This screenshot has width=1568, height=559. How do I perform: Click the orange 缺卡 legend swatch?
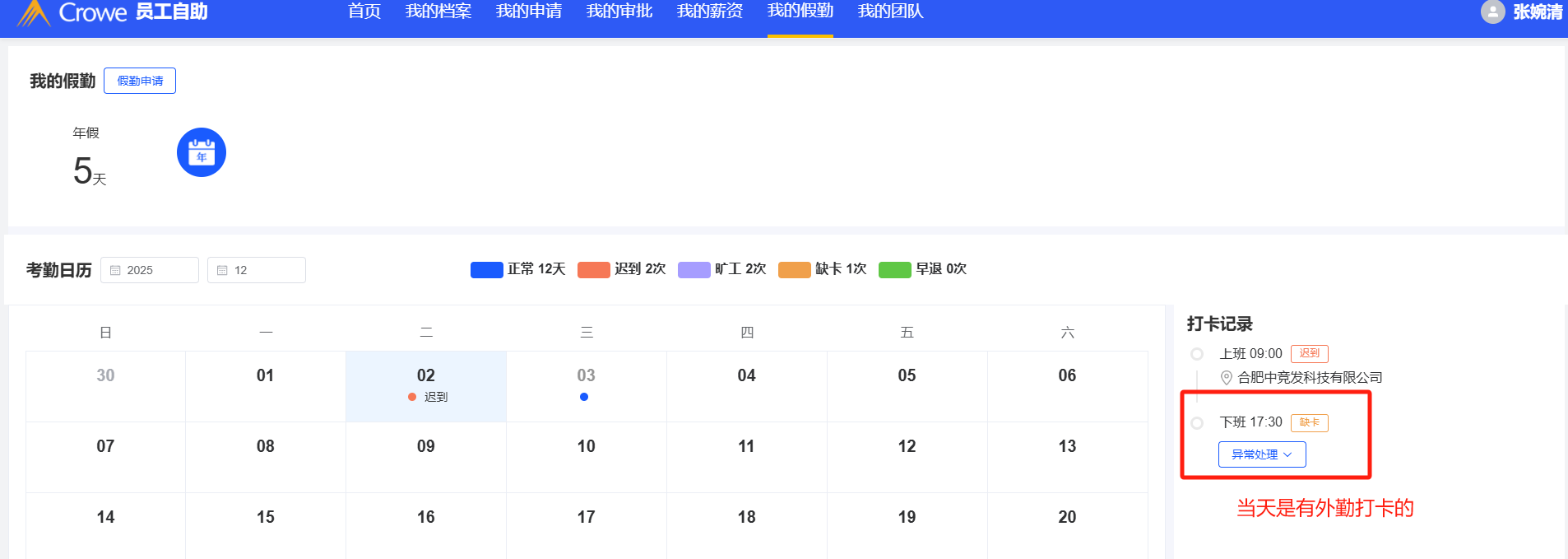coord(795,270)
